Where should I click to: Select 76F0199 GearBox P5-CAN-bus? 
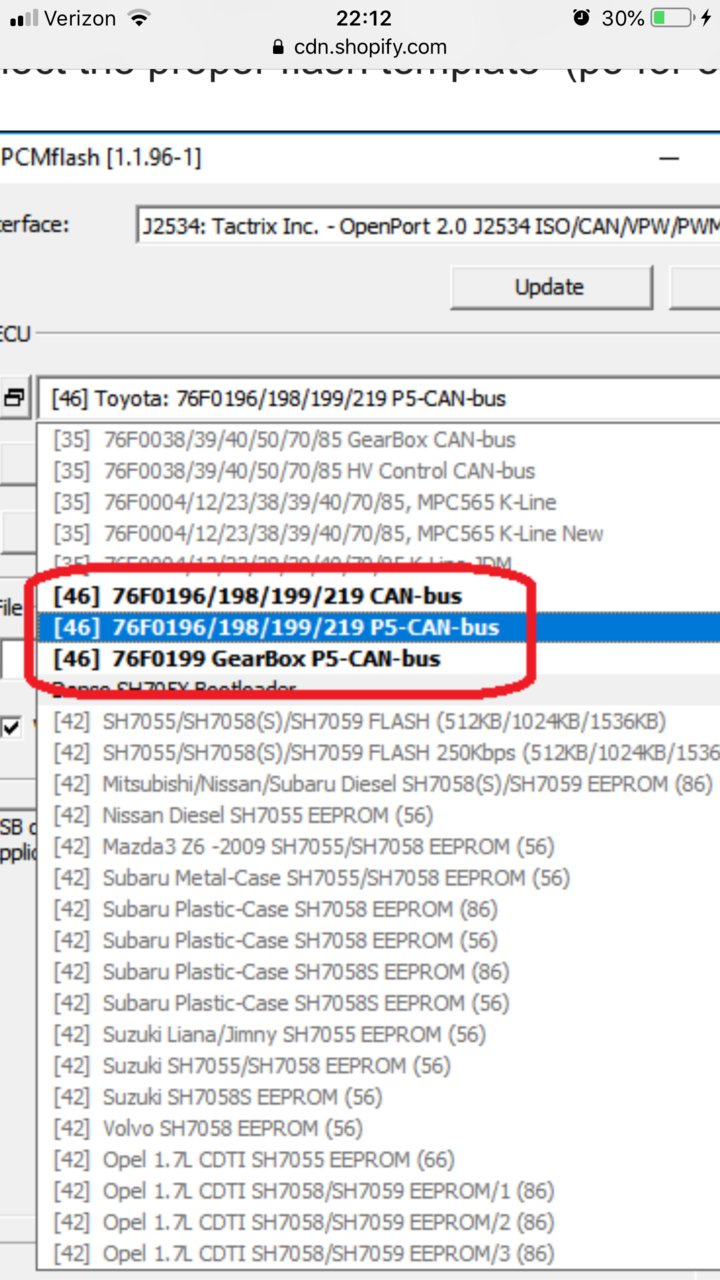(378, 659)
